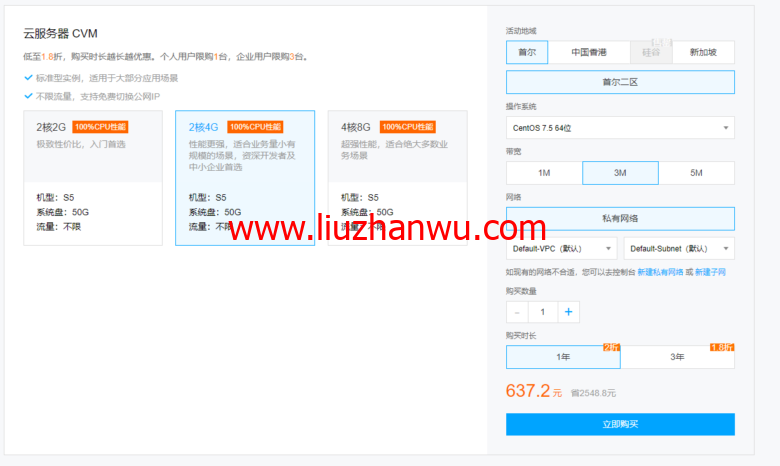This screenshot has height=466, width=780.
Task: Click the 系统盘: 50G line in 2核2G card
Action: 63,212
